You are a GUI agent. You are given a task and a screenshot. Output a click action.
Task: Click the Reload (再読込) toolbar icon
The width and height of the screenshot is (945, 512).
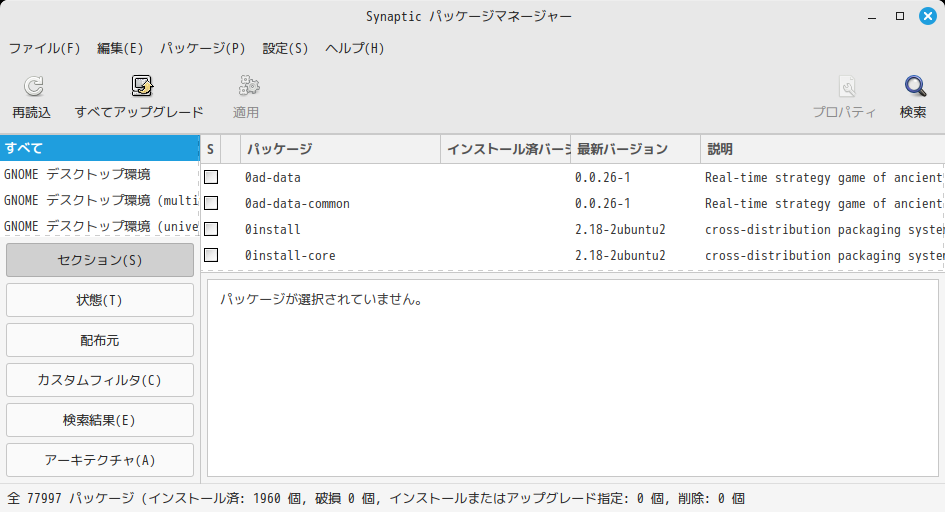pos(33,87)
